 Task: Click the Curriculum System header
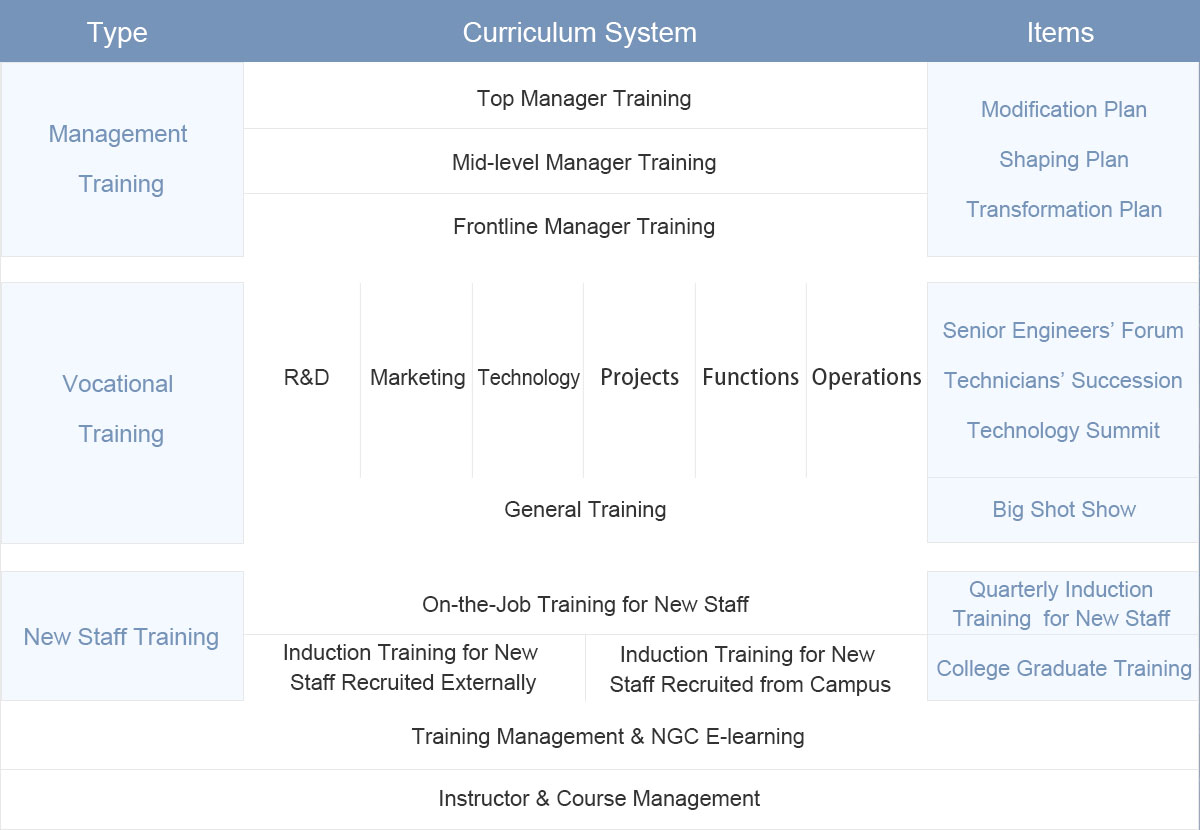pyautogui.click(x=580, y=32)
